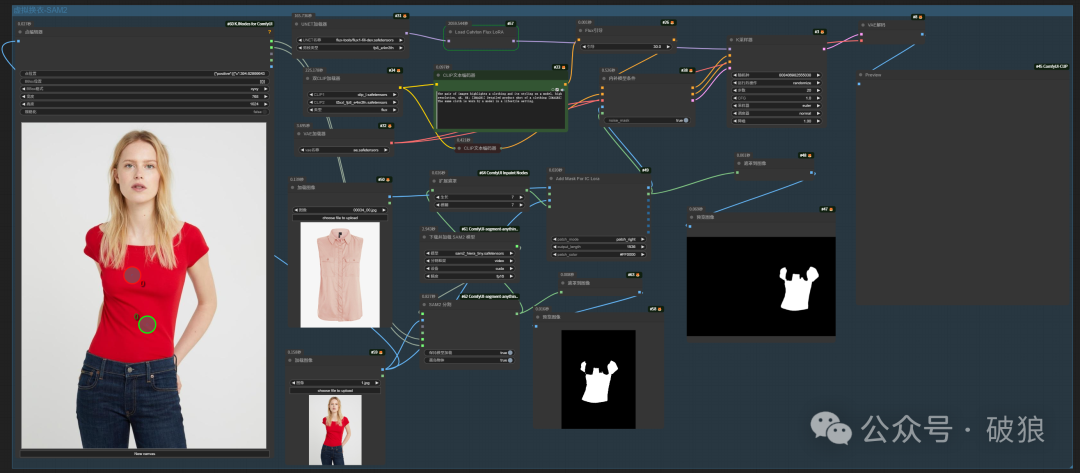The height and width of the screenshot is (473, 1080).
Task: Collapse the Preview node via its title dot
Action: (x=860, y=74)
